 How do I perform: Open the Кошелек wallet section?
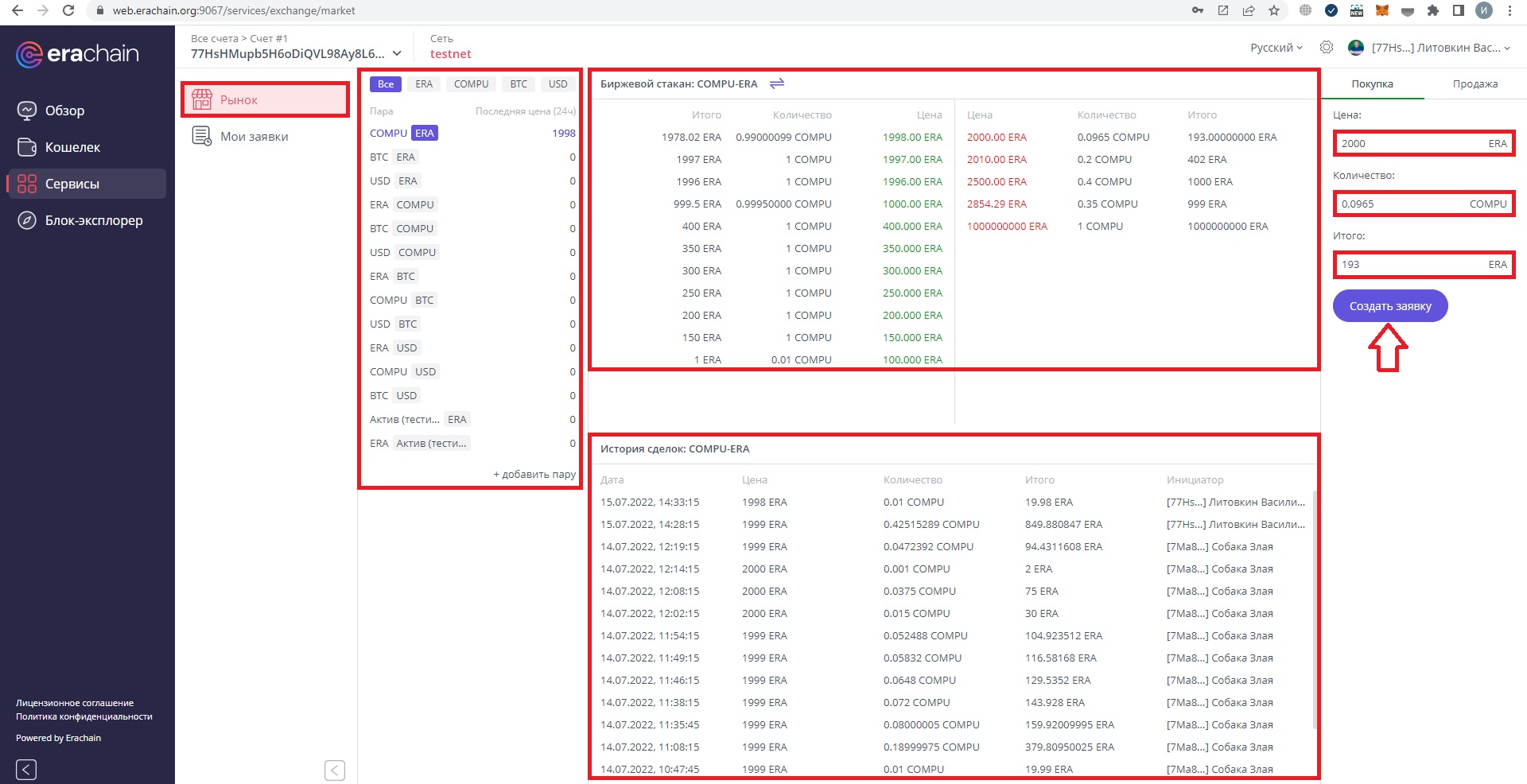click(72, 147)
